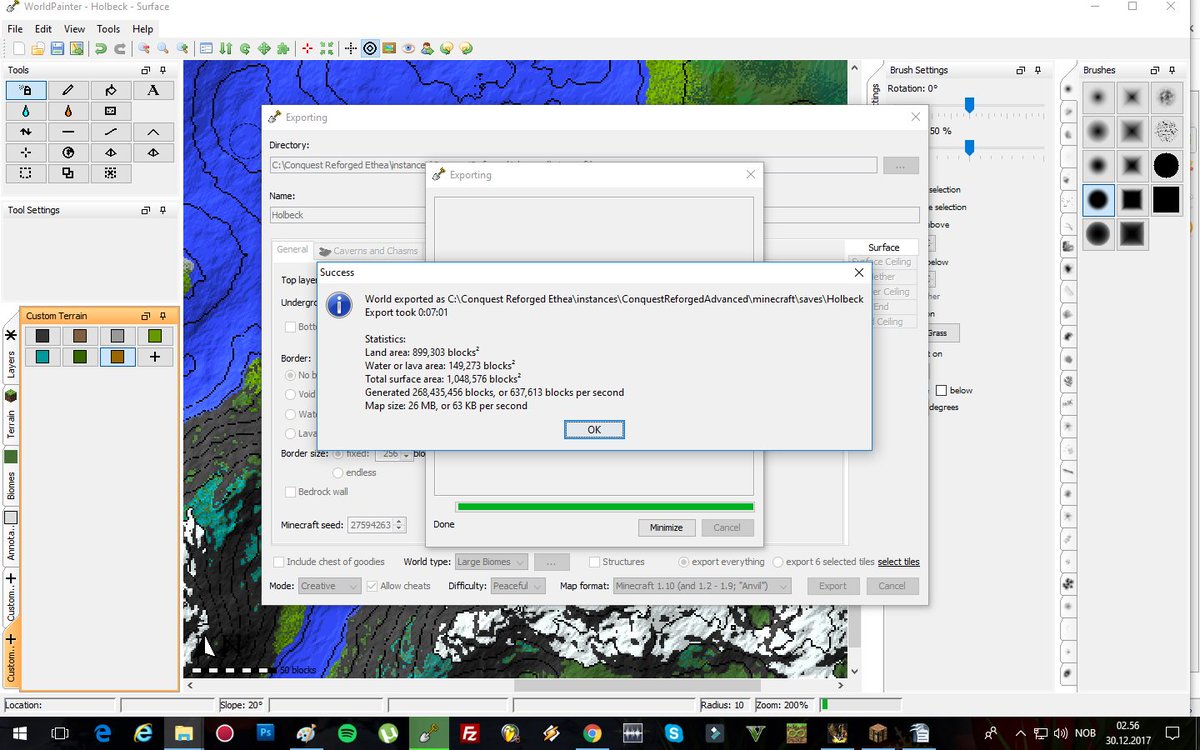Select the large round soft brush
The height and width of the screenshot is (750, 1200).
1099,234
